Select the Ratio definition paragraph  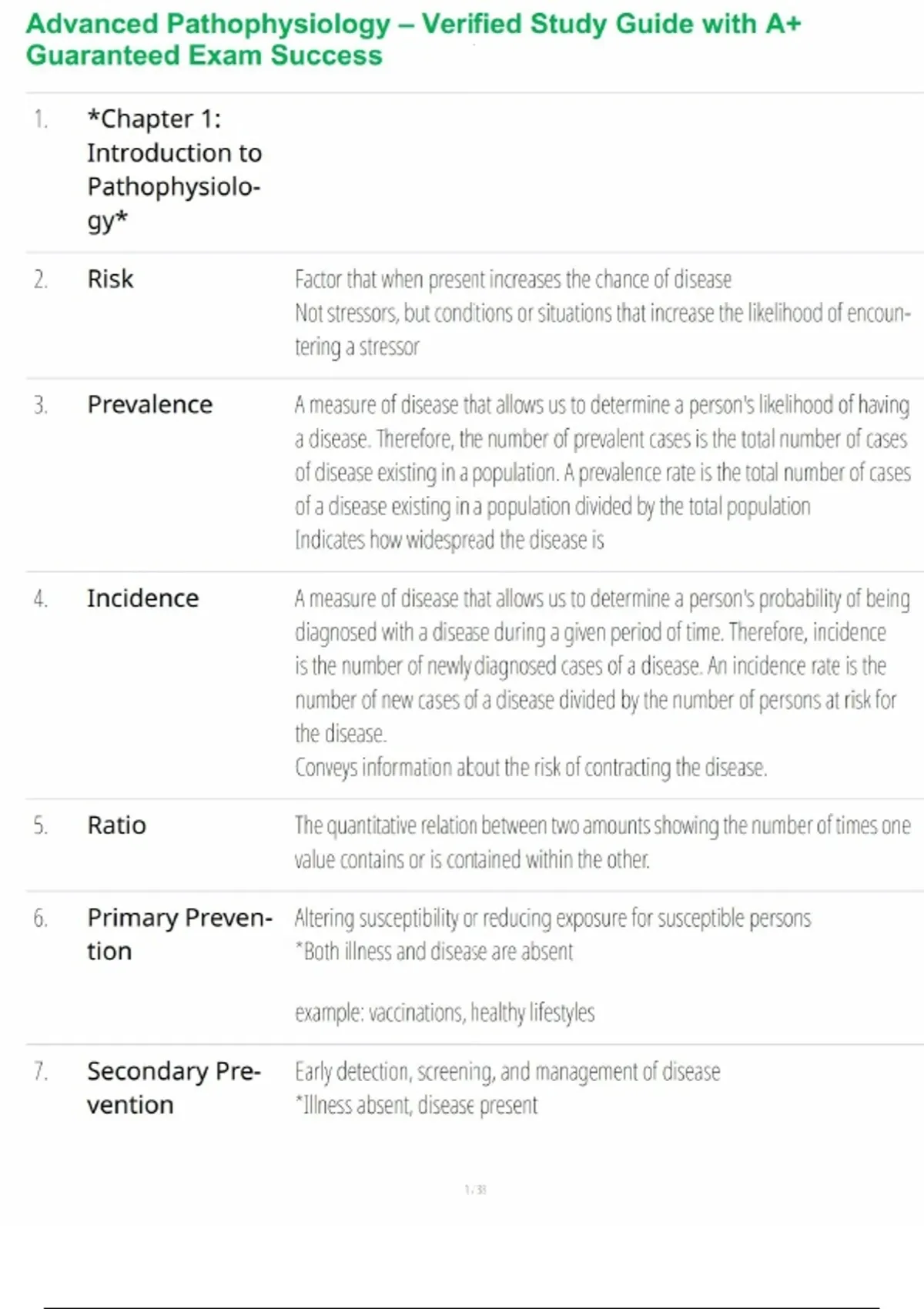pos(601,842)
